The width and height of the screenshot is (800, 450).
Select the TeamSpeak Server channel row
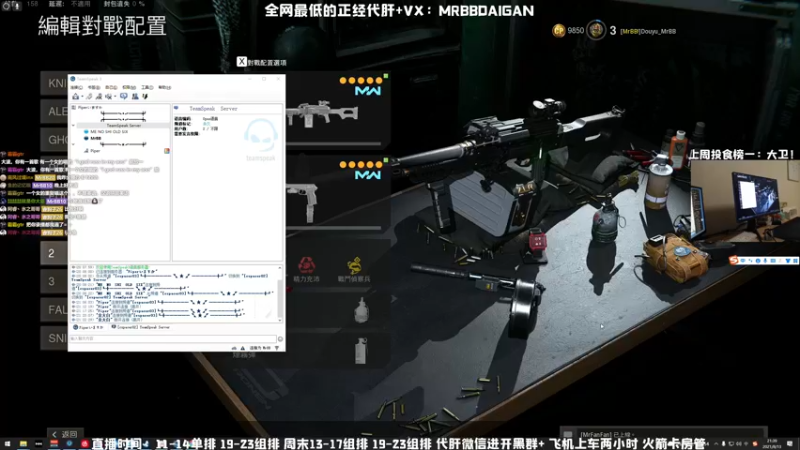(123, 126)
